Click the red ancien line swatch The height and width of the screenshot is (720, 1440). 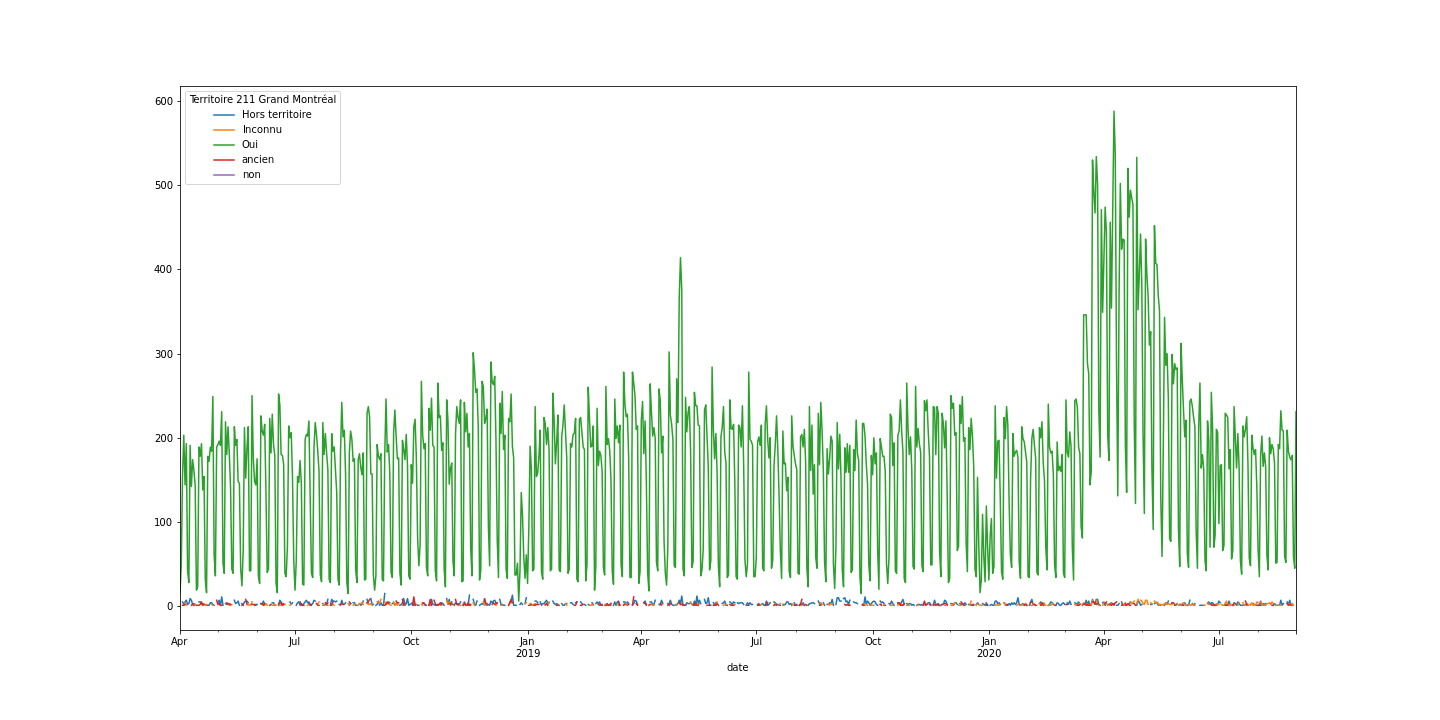(x=224, y=160)
